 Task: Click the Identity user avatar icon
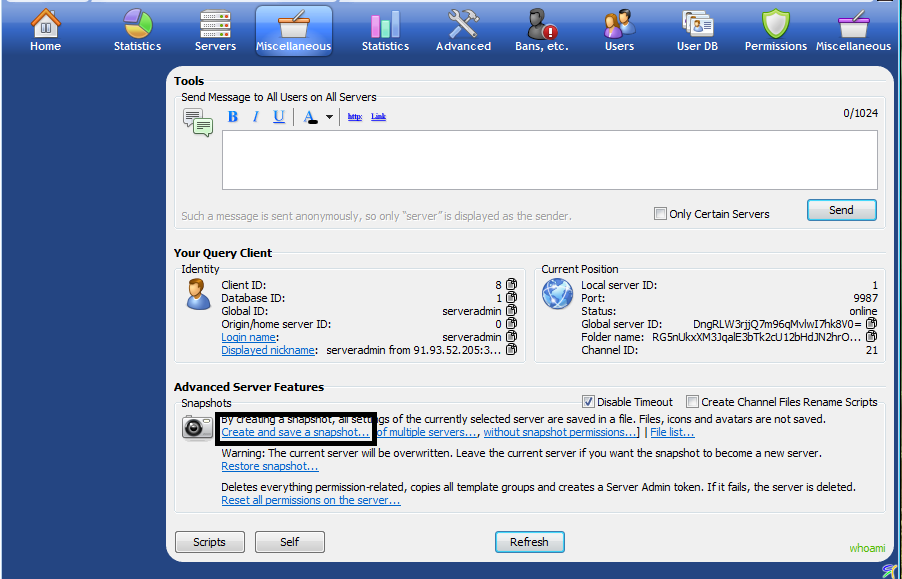198,294
